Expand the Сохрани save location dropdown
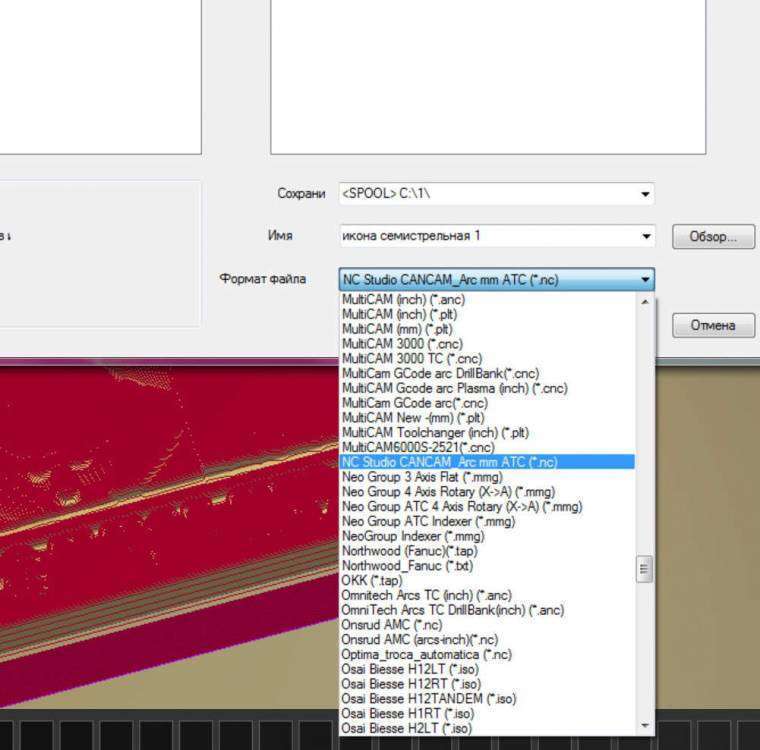The image size is (760, 750). (x=645, y=194)
